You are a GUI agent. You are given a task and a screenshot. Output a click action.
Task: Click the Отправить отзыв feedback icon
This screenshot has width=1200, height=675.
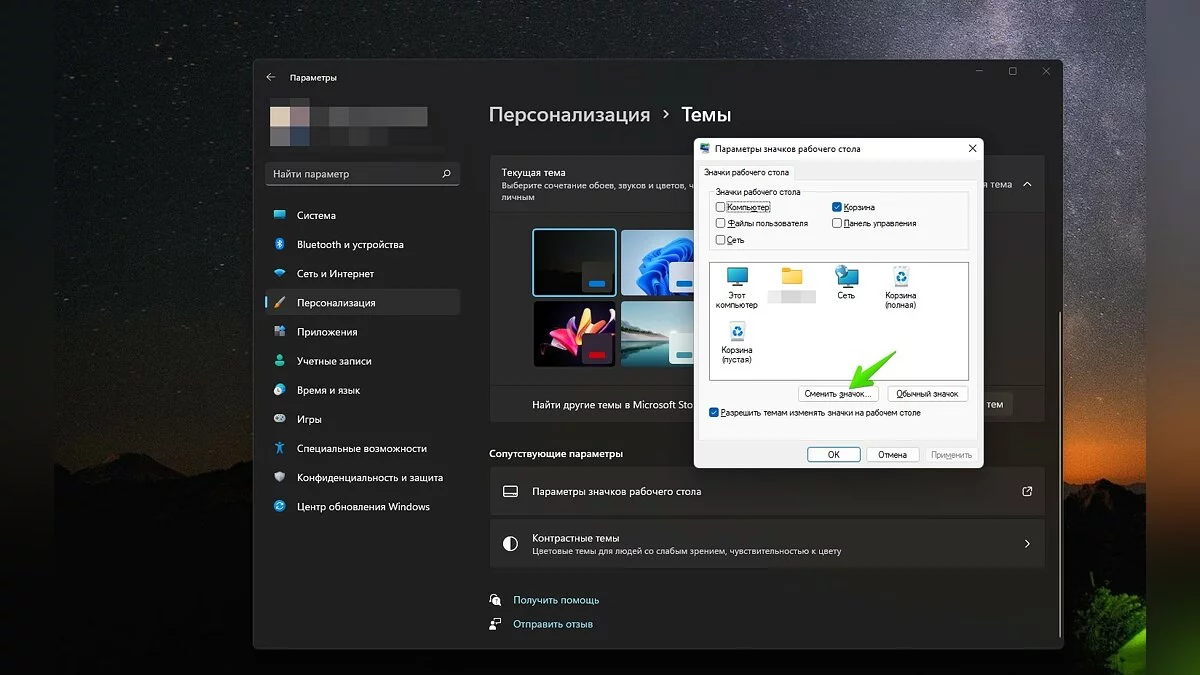pyautogui.click(x=495, y=623)
